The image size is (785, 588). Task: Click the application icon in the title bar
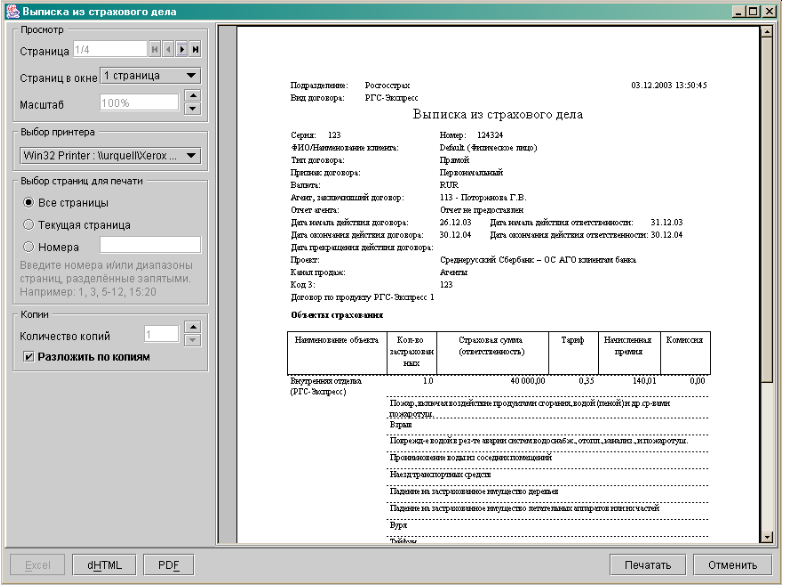coord(13,11)
